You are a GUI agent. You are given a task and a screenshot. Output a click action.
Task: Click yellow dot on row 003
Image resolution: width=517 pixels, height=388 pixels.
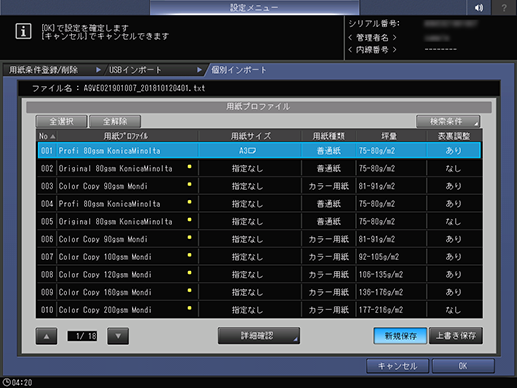click(189, 184)
